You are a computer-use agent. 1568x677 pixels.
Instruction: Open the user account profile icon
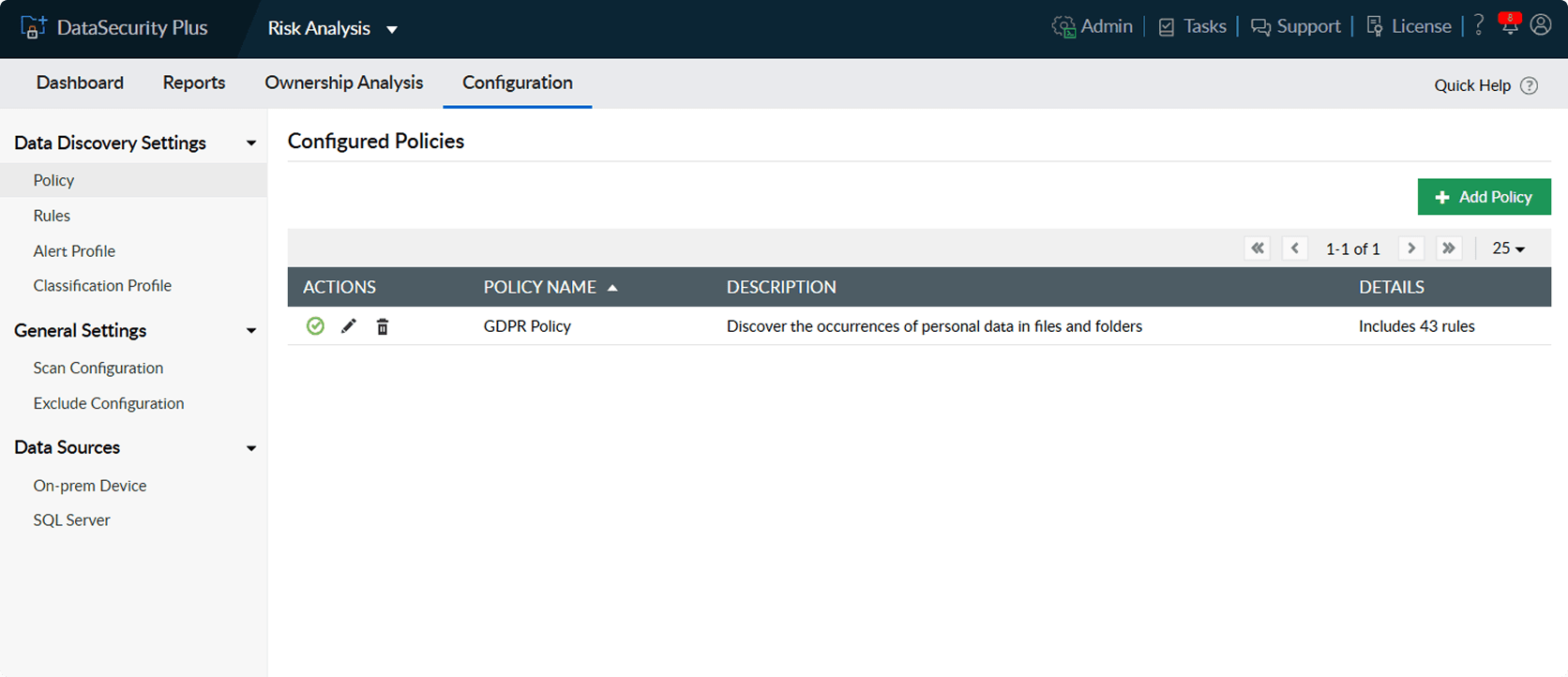click(1541, 25)
